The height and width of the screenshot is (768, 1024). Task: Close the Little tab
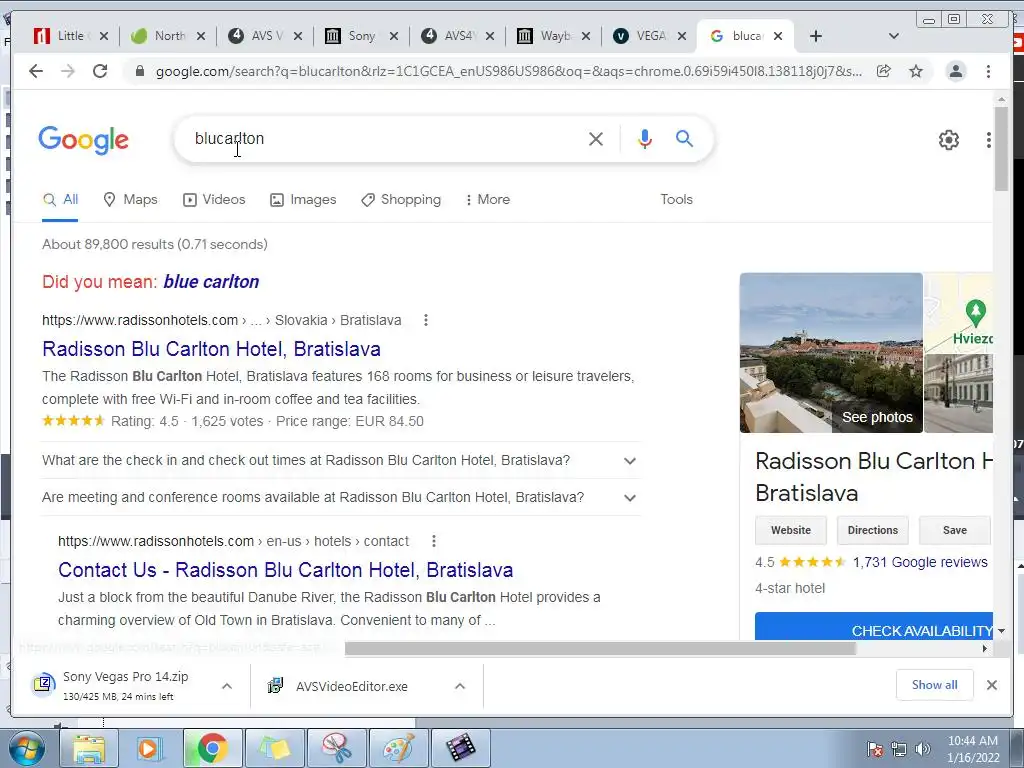(x=103, y=36)
